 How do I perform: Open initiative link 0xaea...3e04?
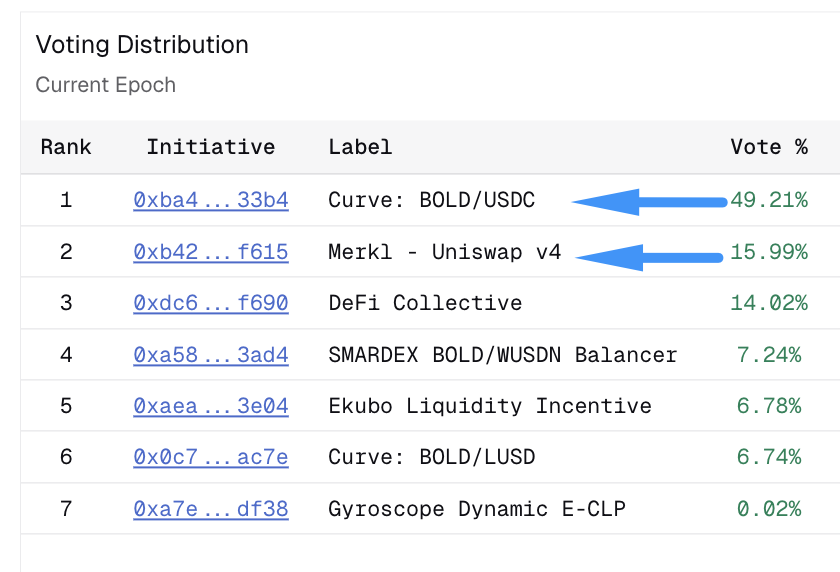tap(211, 406)
